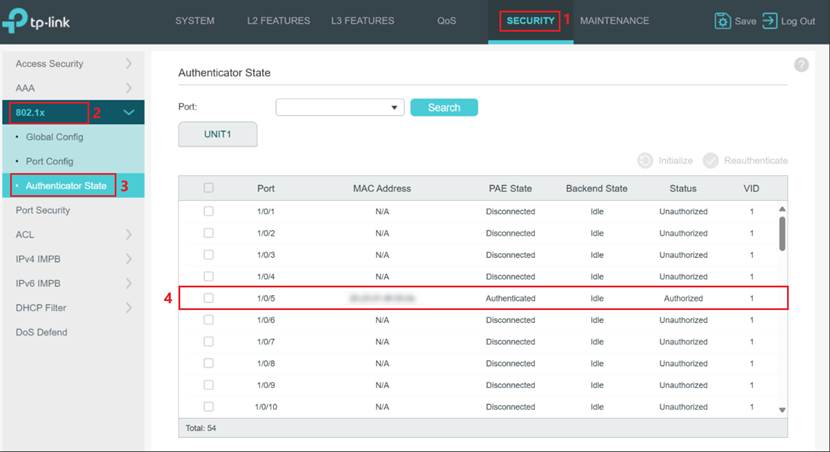
Task: Open the help question mark icon
Action: pos(801,65)
